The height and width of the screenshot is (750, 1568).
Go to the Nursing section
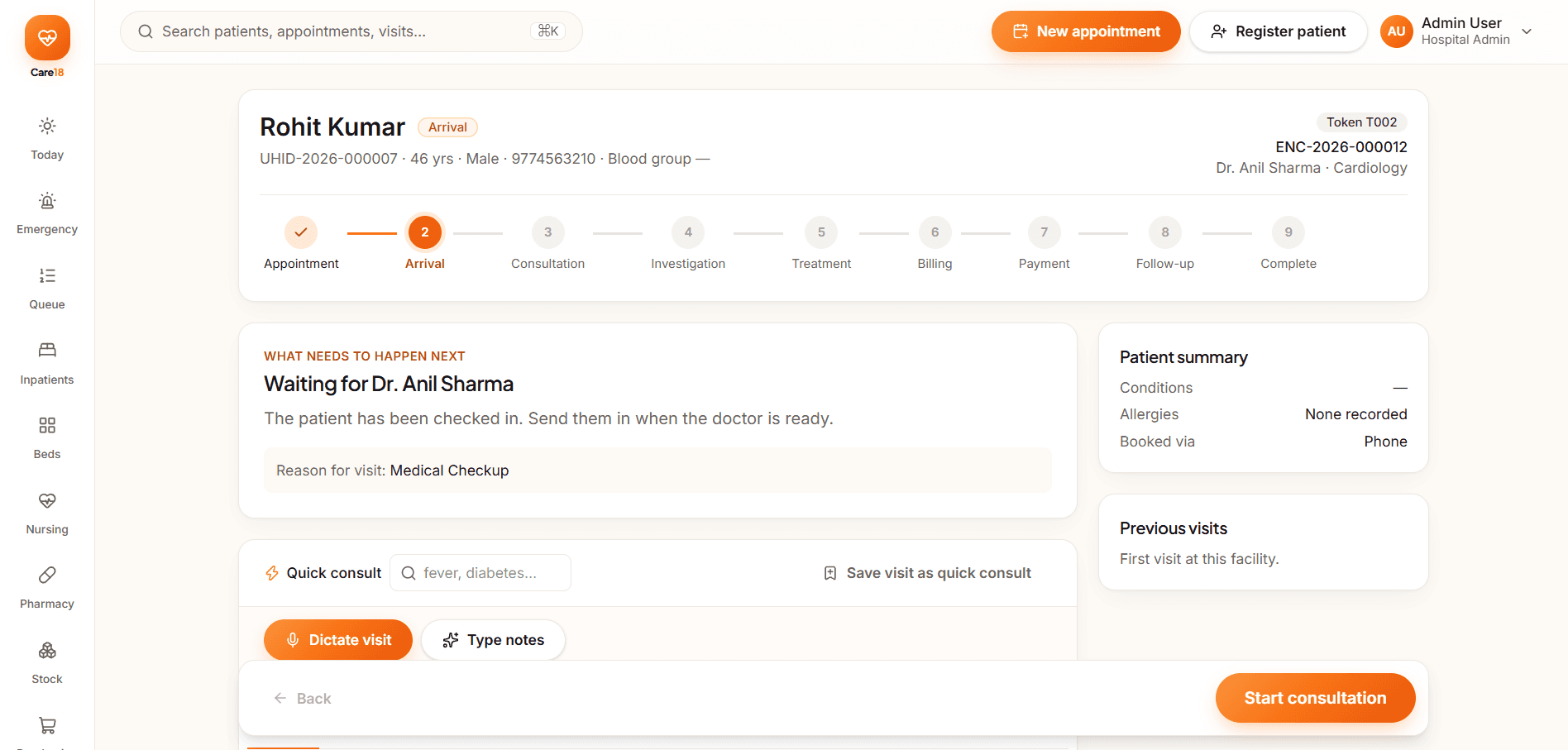pos(47,514)
